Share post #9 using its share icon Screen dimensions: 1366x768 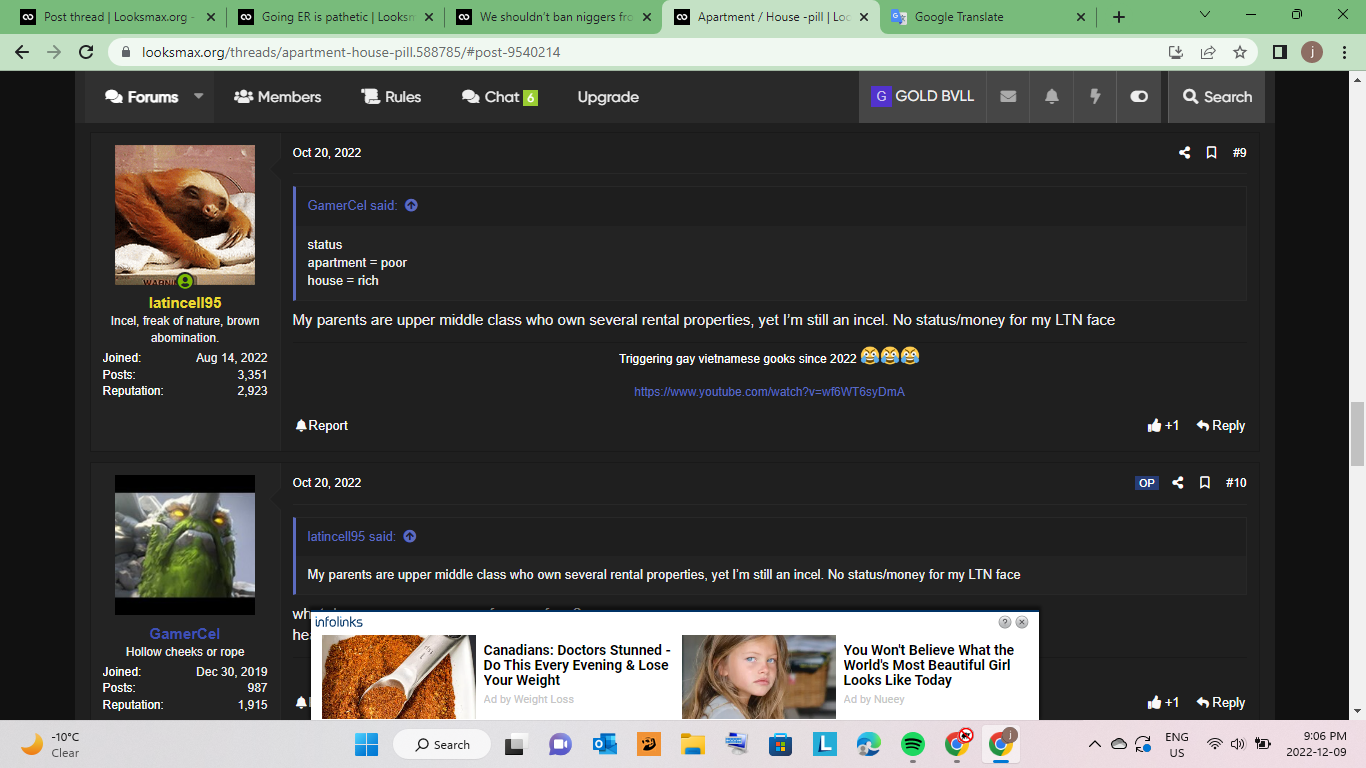pyautogui.click(x=1184, y=153)
